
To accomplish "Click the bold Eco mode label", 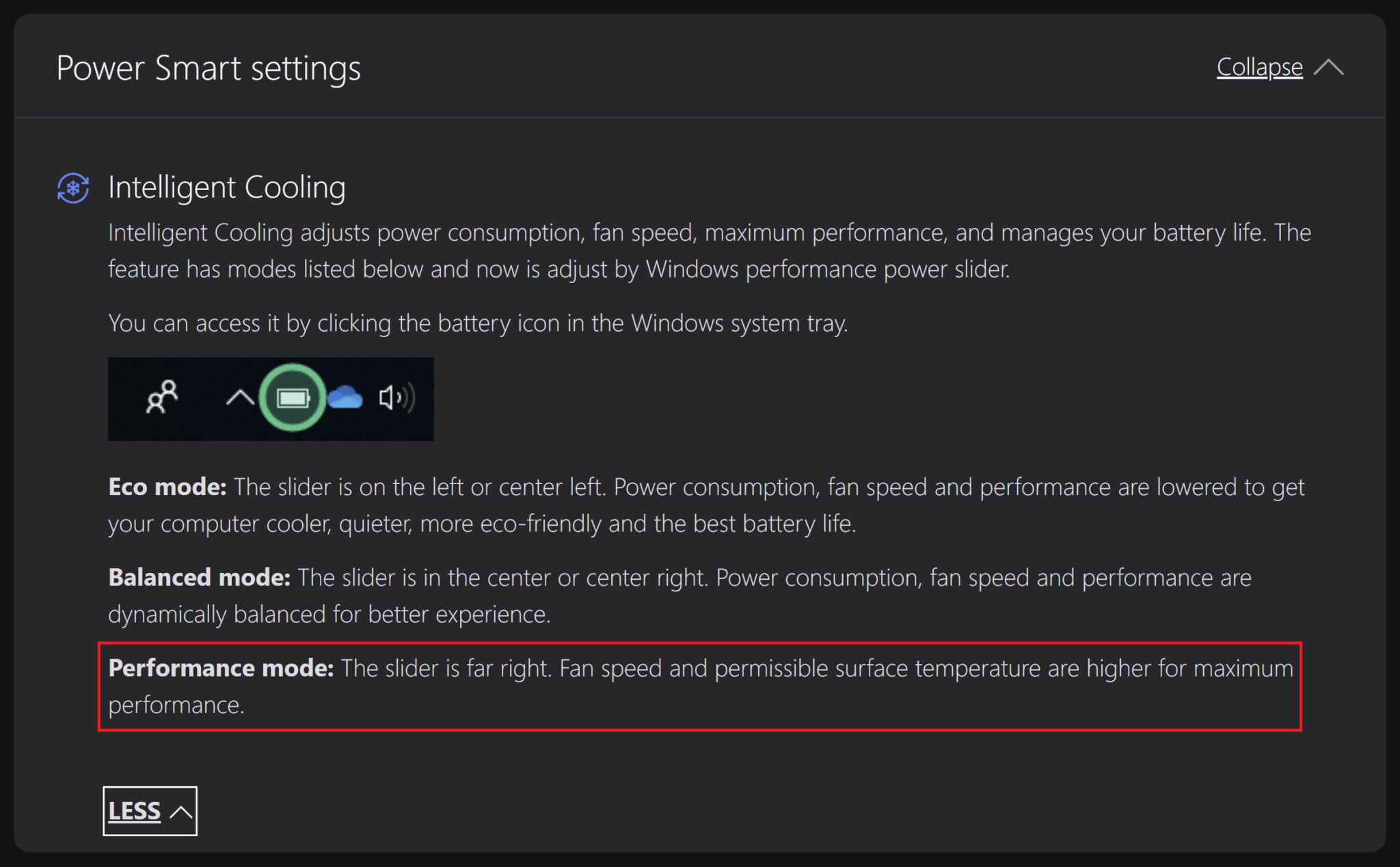I will coord(167,487).
